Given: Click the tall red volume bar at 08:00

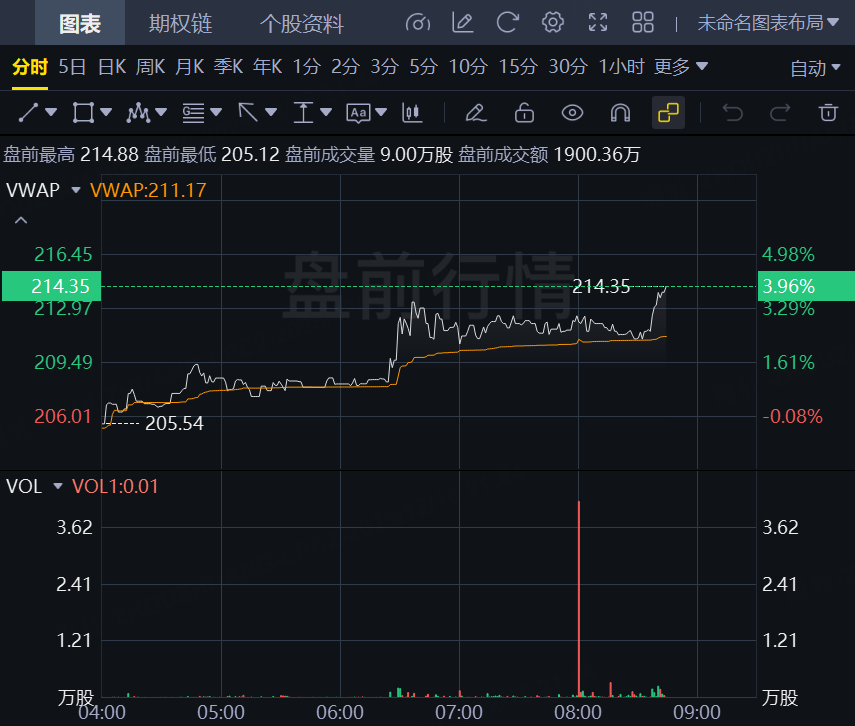Looking at the screenshot, I should tap(579, 598).
